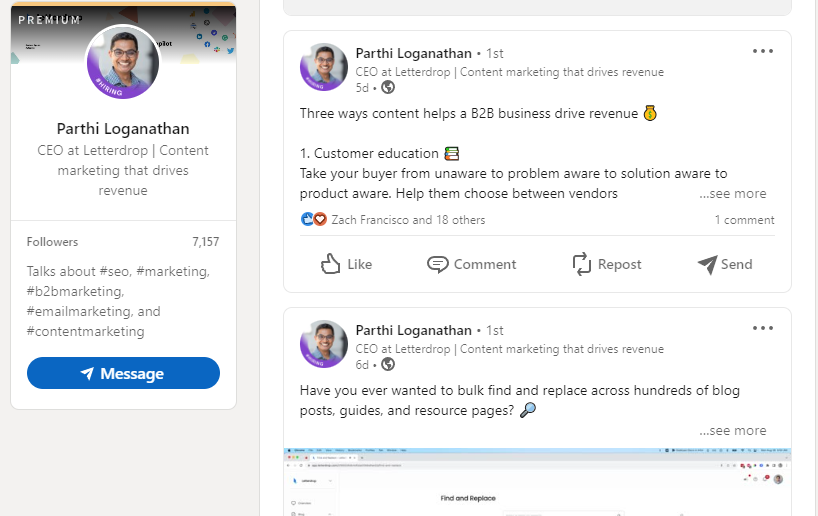Click the globe visibility icon on 5d post

tap(388, 88)
